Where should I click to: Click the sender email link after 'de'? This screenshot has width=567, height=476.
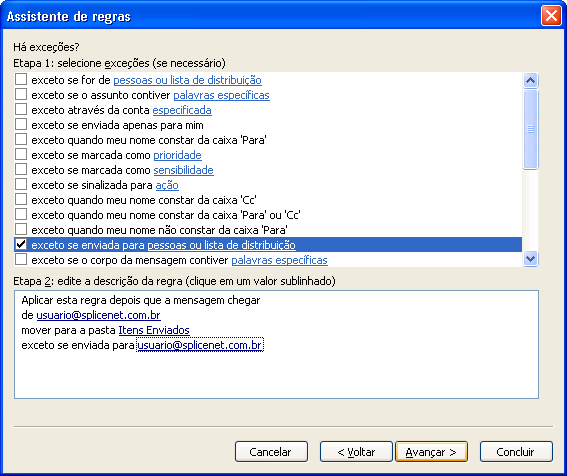click(98, 315)
